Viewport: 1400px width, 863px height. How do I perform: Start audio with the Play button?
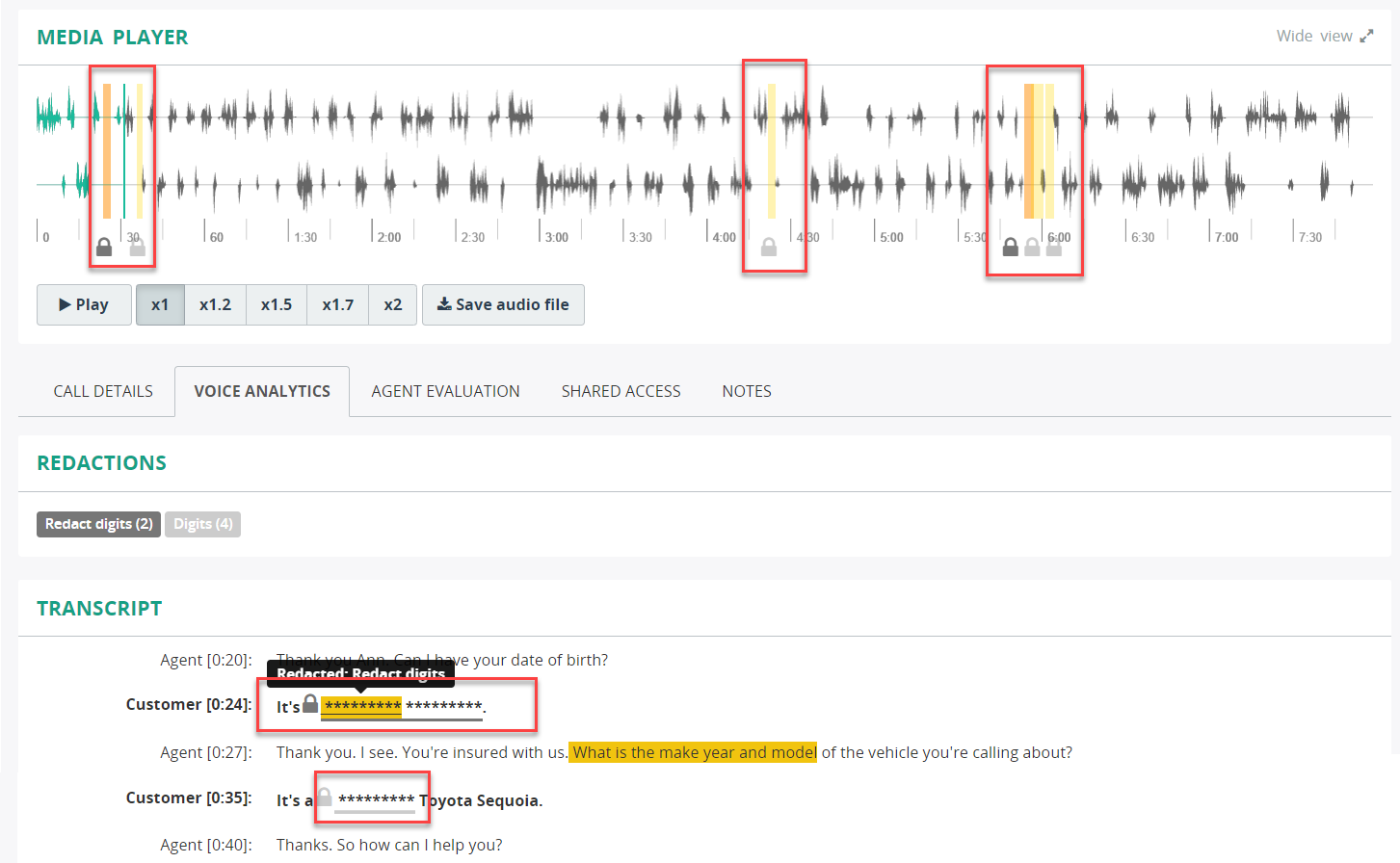[84, 304]
